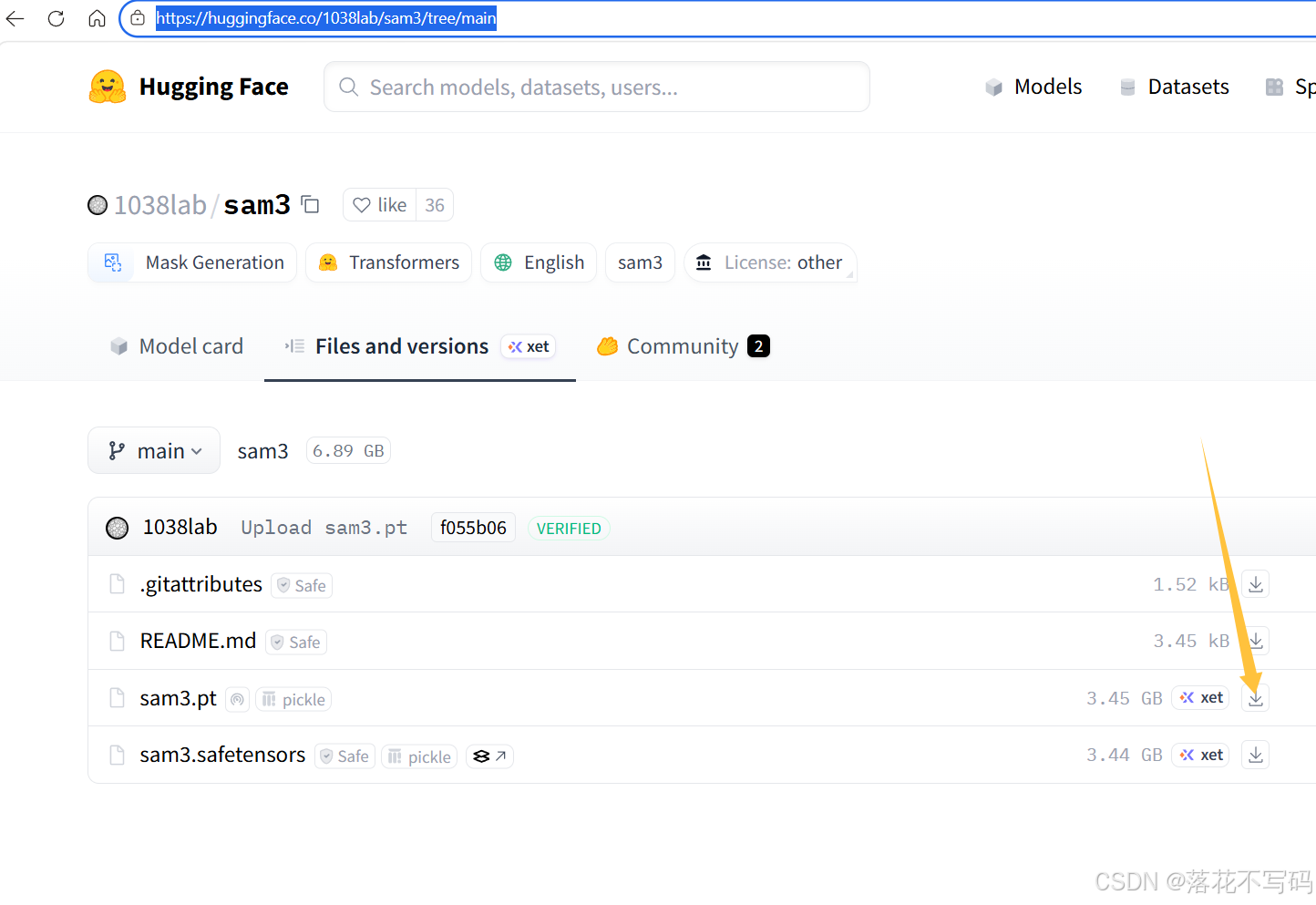Open the sam3.pt file
This screenshot has width=1316, height=905.
pos(178,698)
